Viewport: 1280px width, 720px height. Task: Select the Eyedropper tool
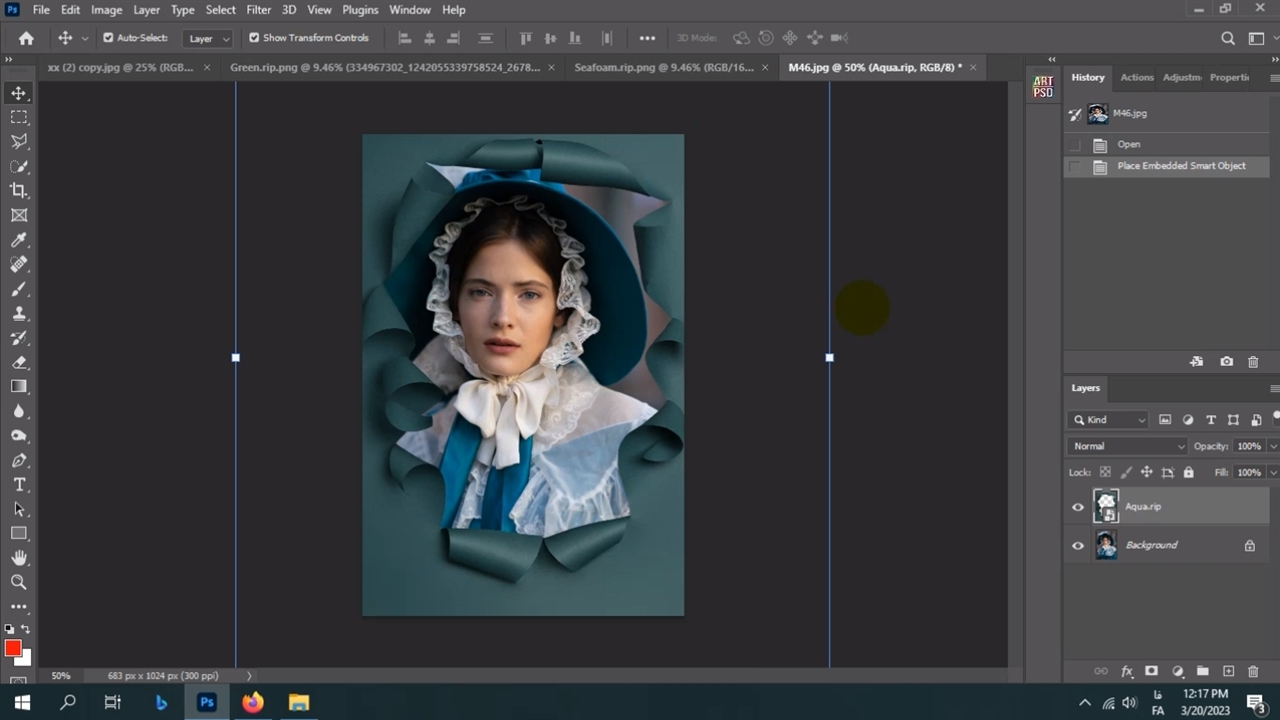[x=19, y=240]
